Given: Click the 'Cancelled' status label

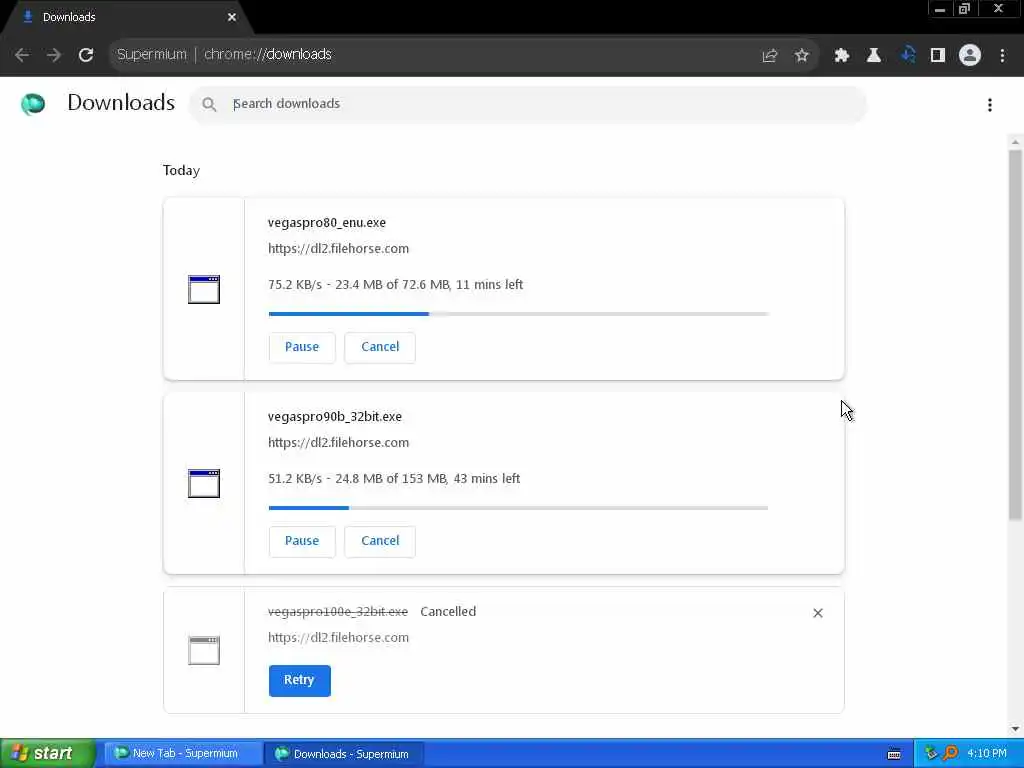Looking at the screenshot, I should 448,612.
